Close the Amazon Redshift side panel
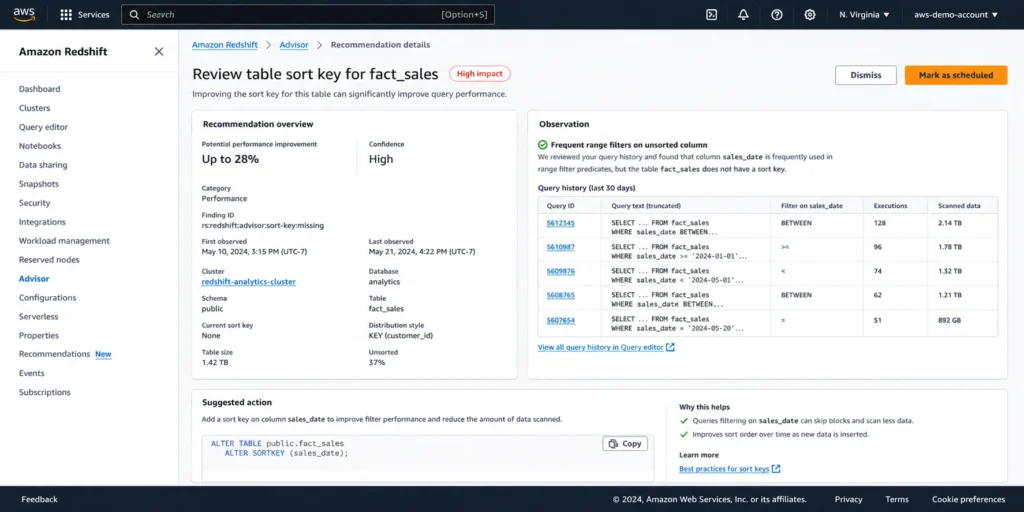1024x512 pixels. tap(159, 52)
